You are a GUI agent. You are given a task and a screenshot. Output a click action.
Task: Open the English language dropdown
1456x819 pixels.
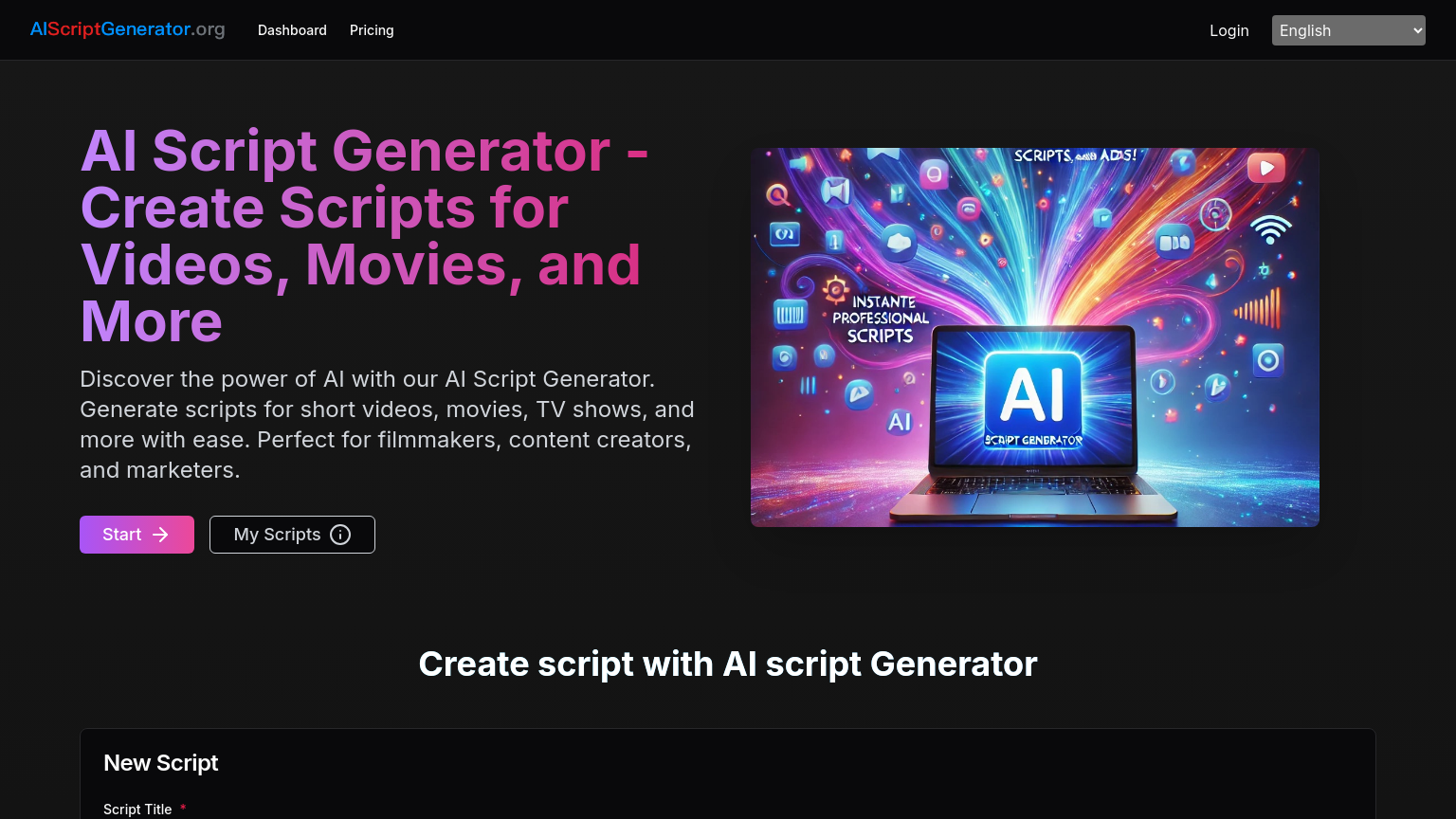point(1348,29)
